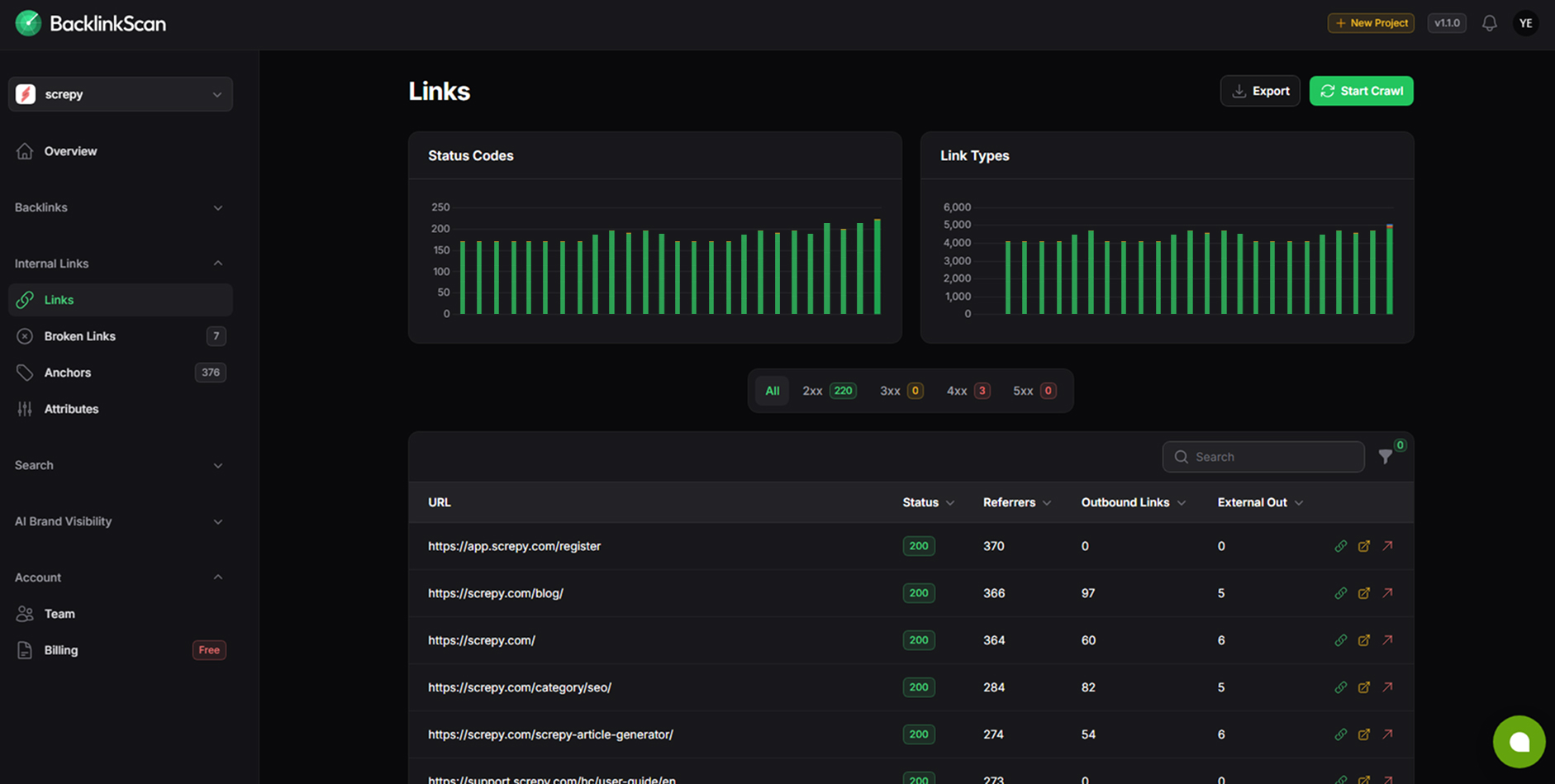The width and height of the screenshot is (1555, 784).
Task: Sort table by Referrers column
Action: coord(1017,502)
